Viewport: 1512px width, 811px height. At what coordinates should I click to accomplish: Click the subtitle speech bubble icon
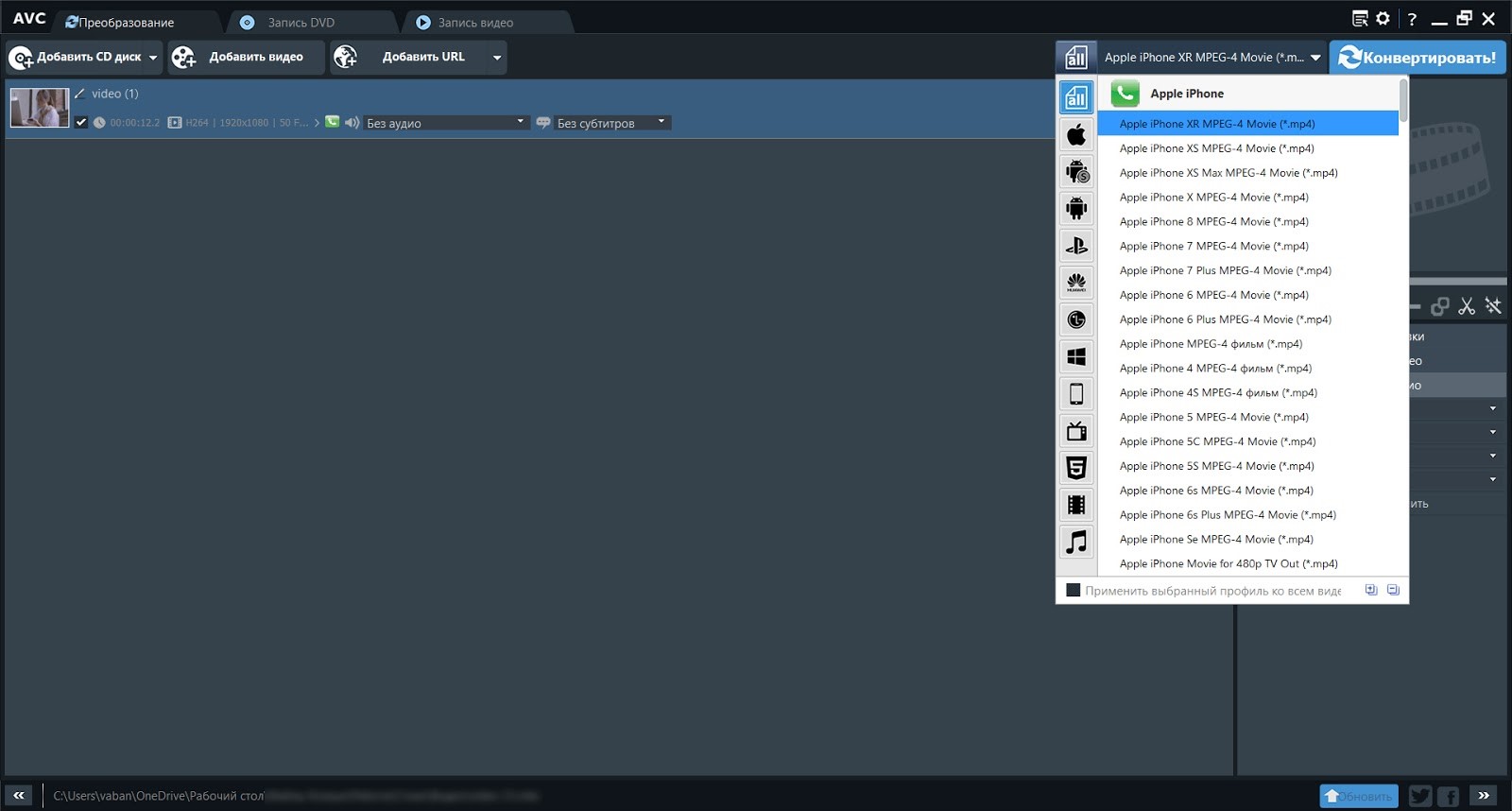[543, 122]
